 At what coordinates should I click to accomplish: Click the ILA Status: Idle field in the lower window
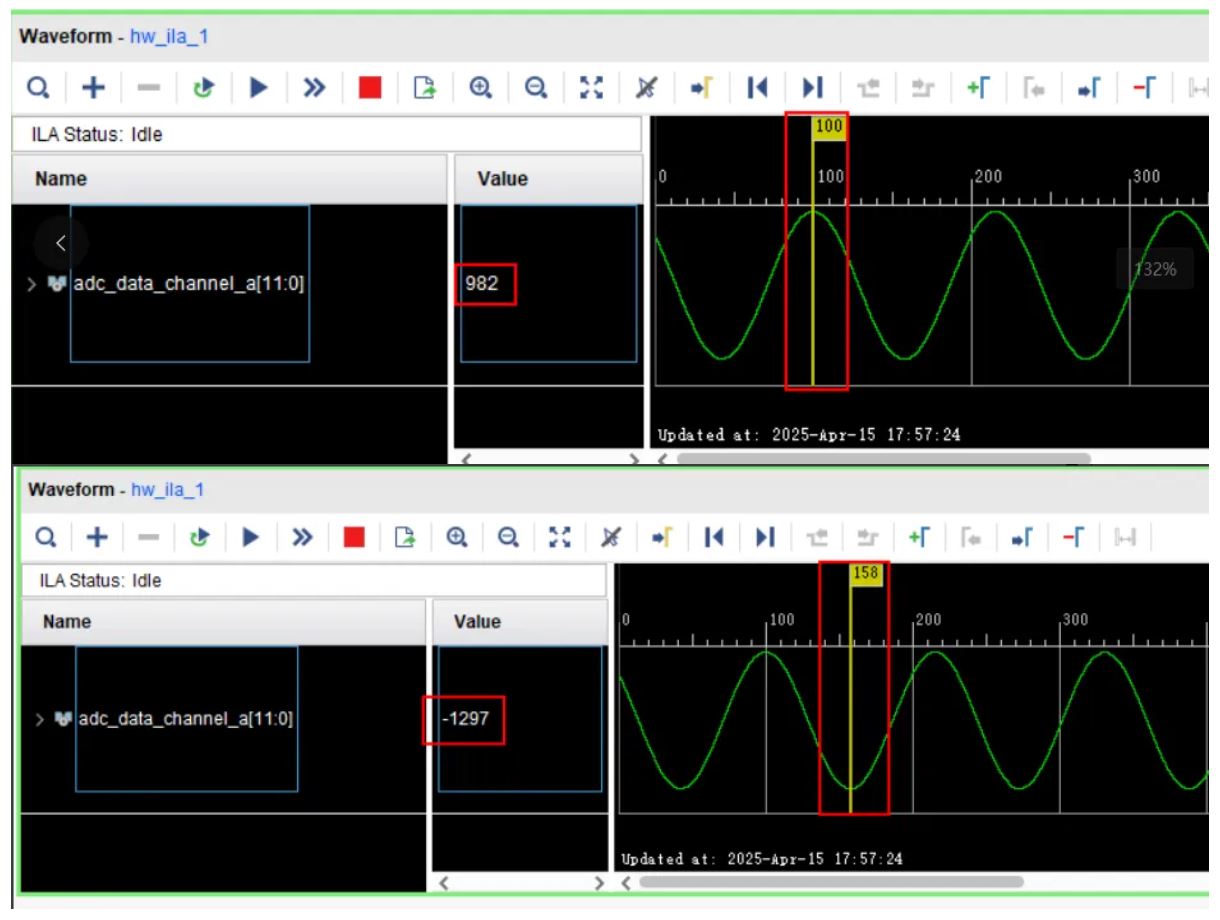(x=314, y=581)
